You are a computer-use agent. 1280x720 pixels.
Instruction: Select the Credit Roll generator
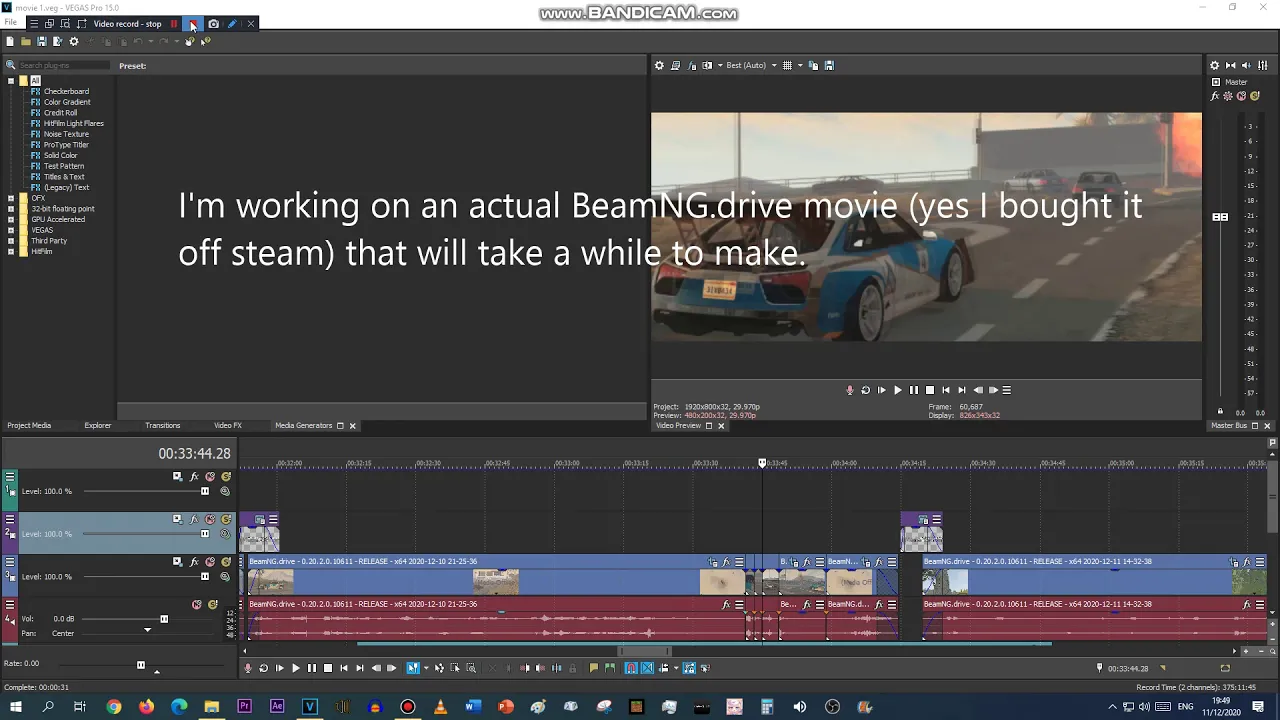(60, 113)
